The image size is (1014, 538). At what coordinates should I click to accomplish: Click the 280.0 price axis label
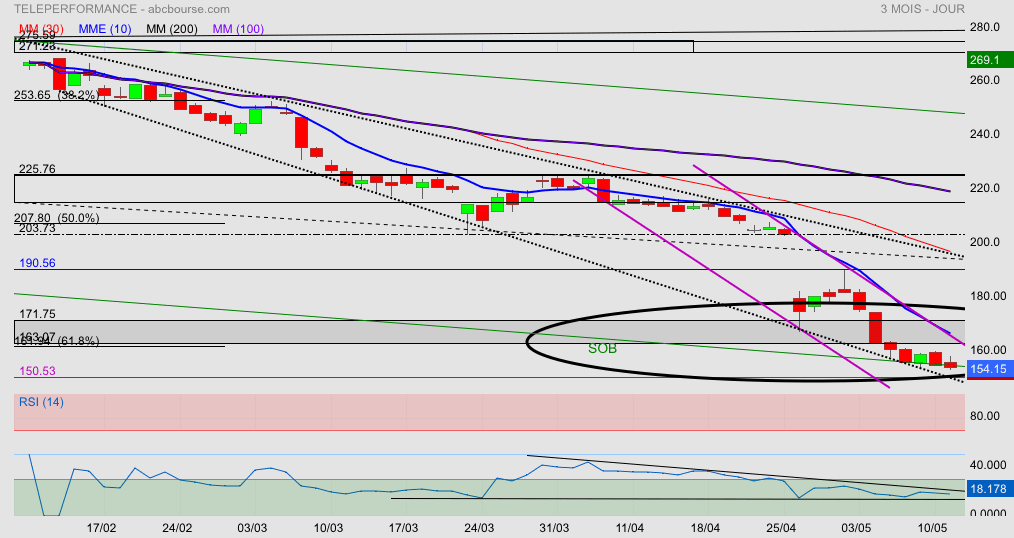(984, 27)
